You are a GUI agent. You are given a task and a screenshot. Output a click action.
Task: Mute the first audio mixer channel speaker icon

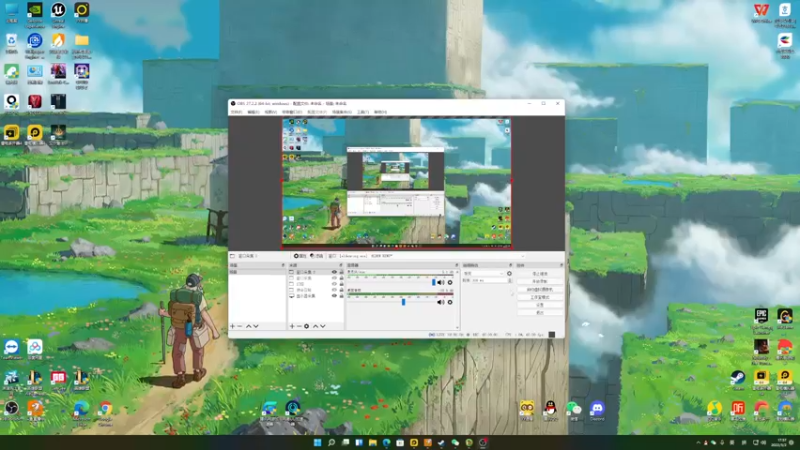coord(441,282)
